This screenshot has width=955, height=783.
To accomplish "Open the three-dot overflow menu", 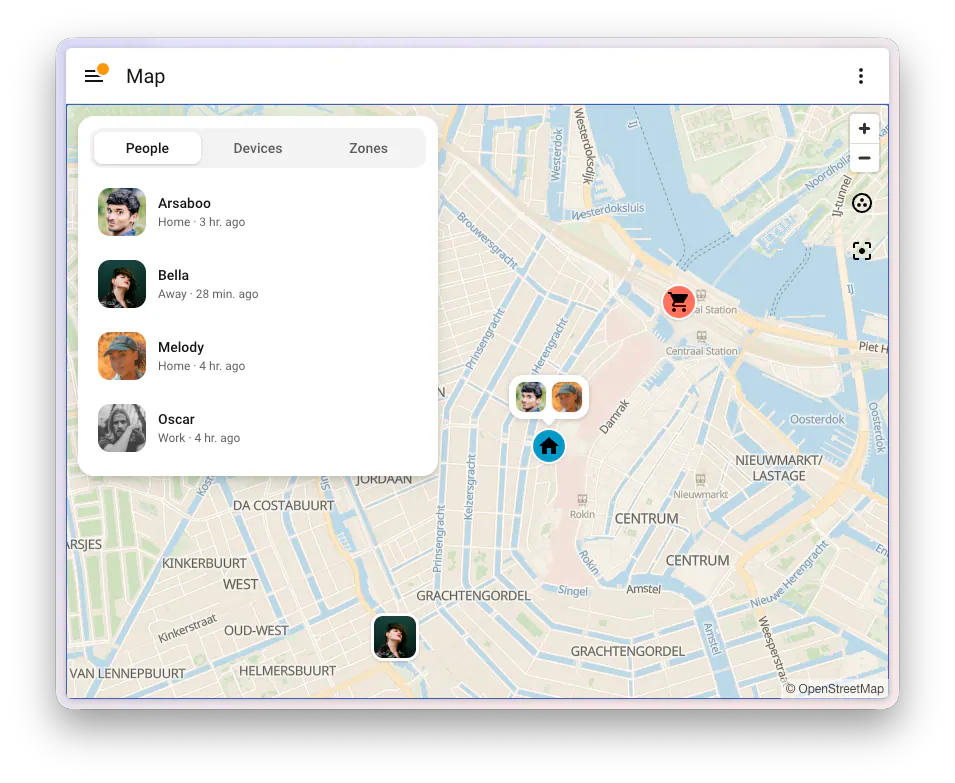I will coord(861,76).
